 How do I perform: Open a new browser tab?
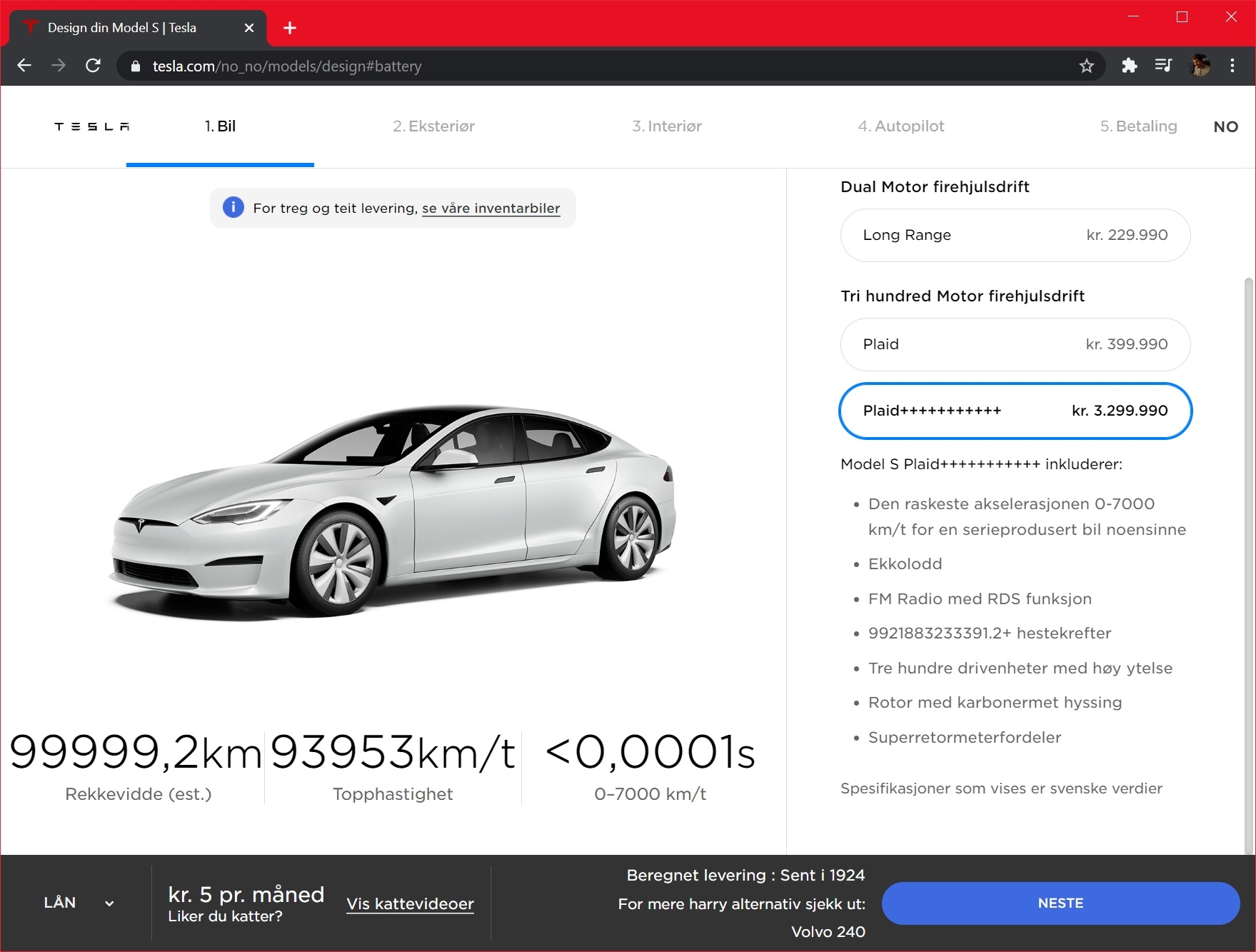290,28
